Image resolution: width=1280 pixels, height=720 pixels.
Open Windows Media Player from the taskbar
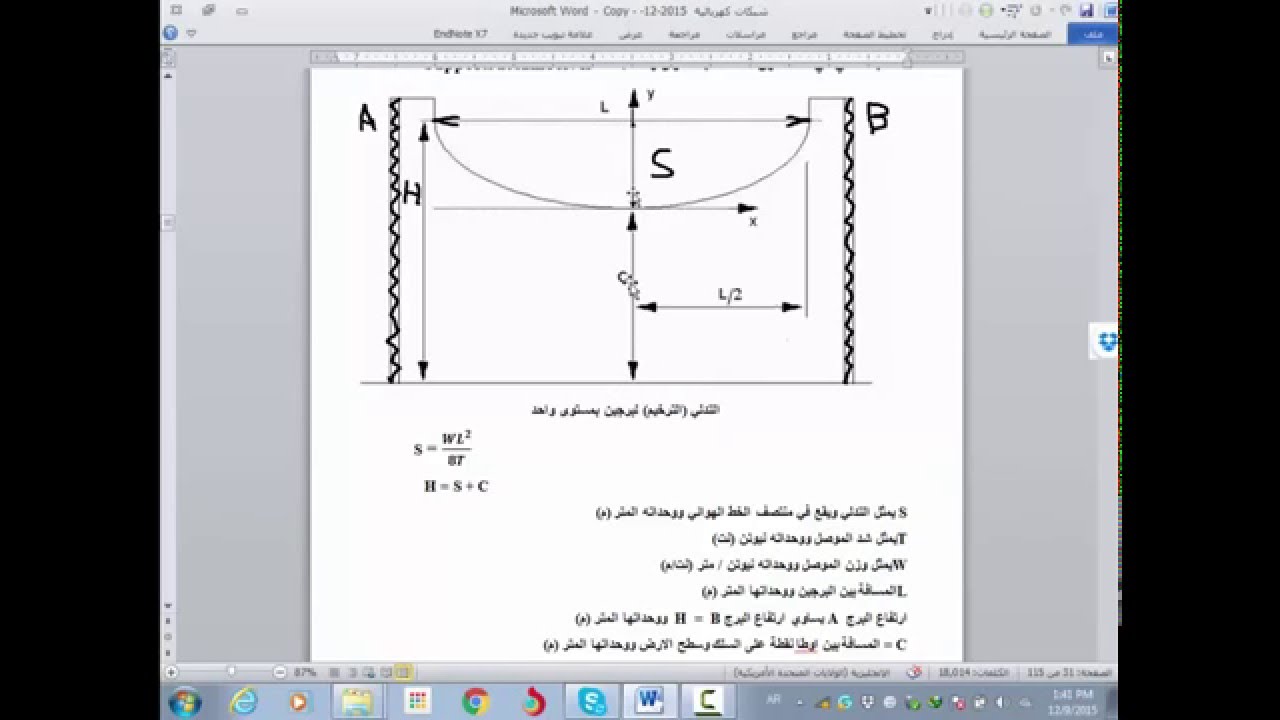[298, 700]
